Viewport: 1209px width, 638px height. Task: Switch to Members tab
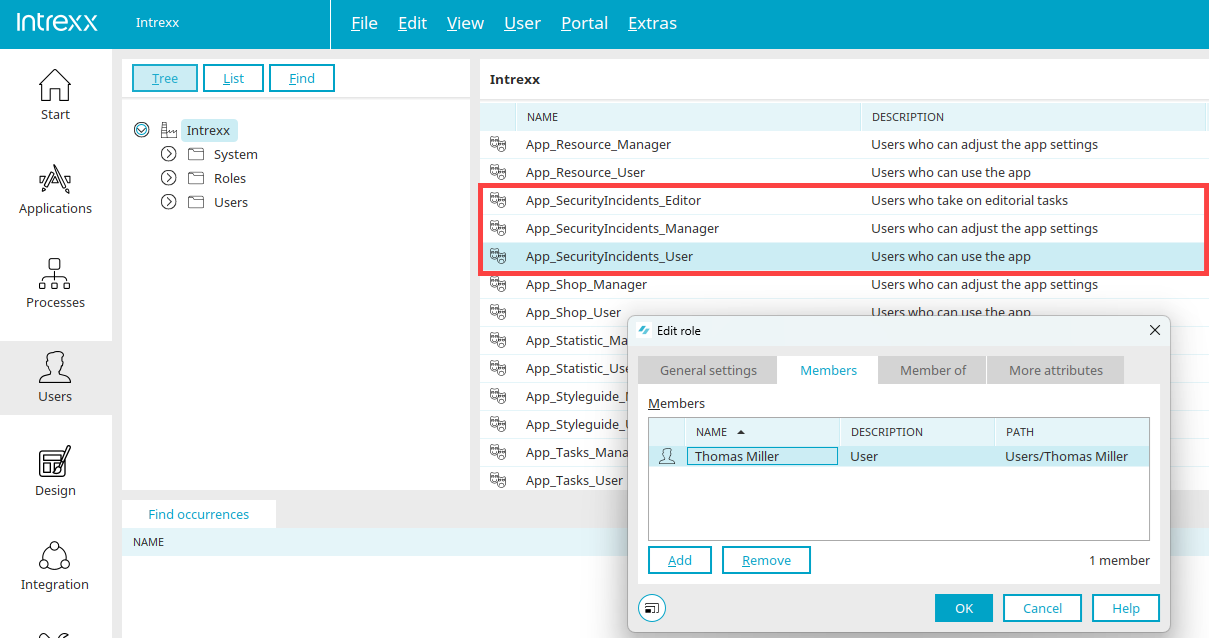coord(828,370)
